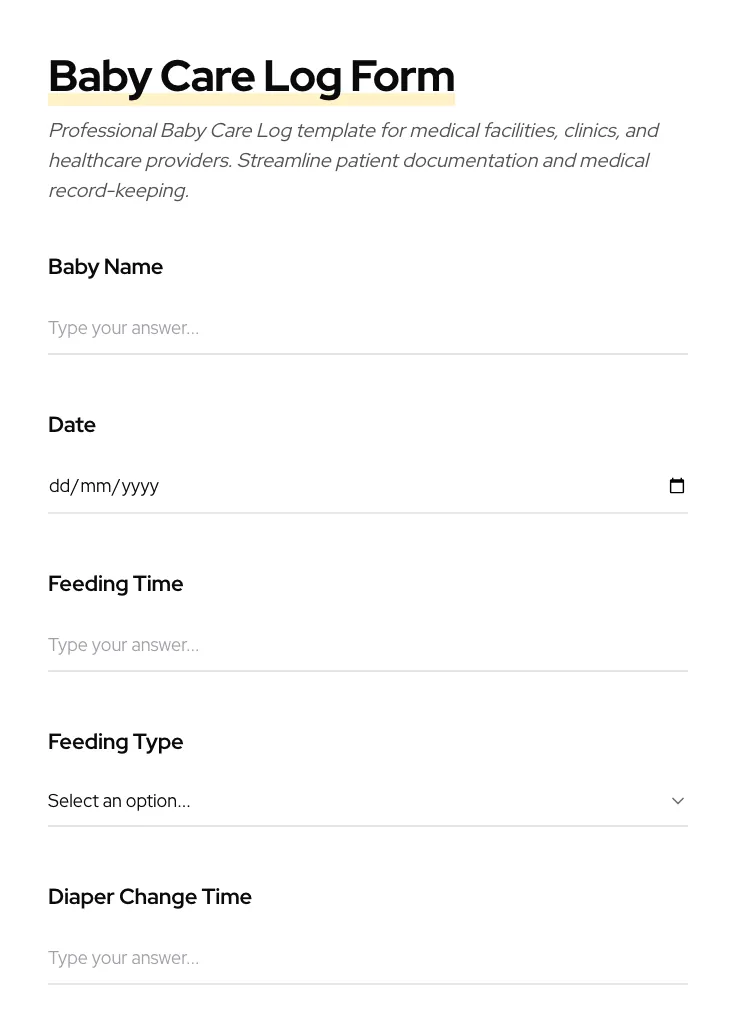The image size is (736, 1024).
Task: Click the 'Type your answer...' under Baby Name
Action: 123,327
